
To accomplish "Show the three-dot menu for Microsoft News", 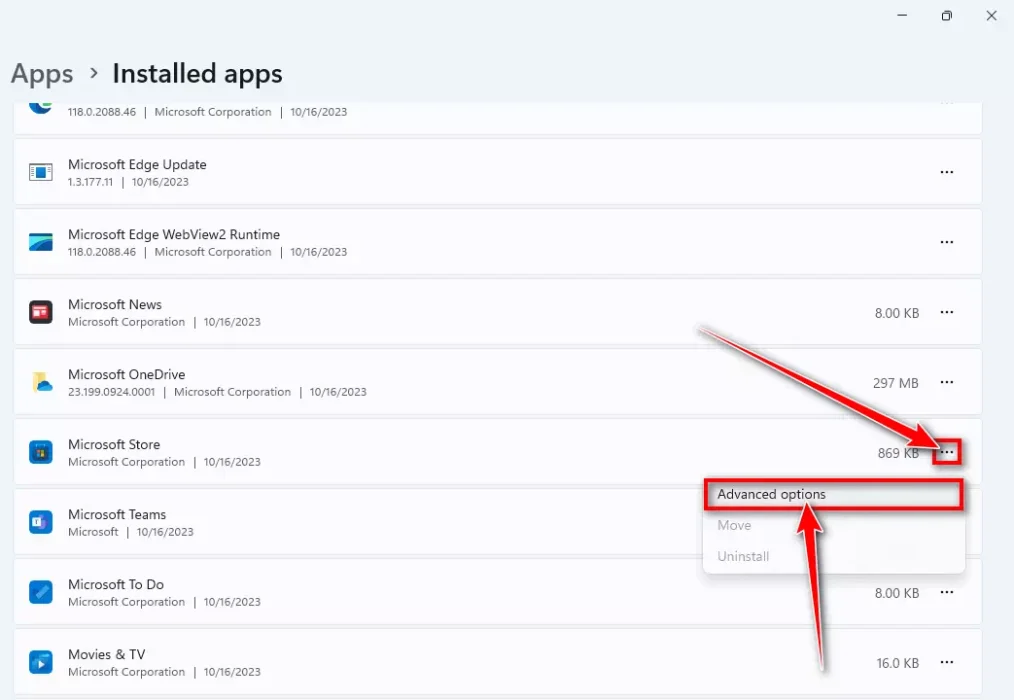I will [947, 312].
